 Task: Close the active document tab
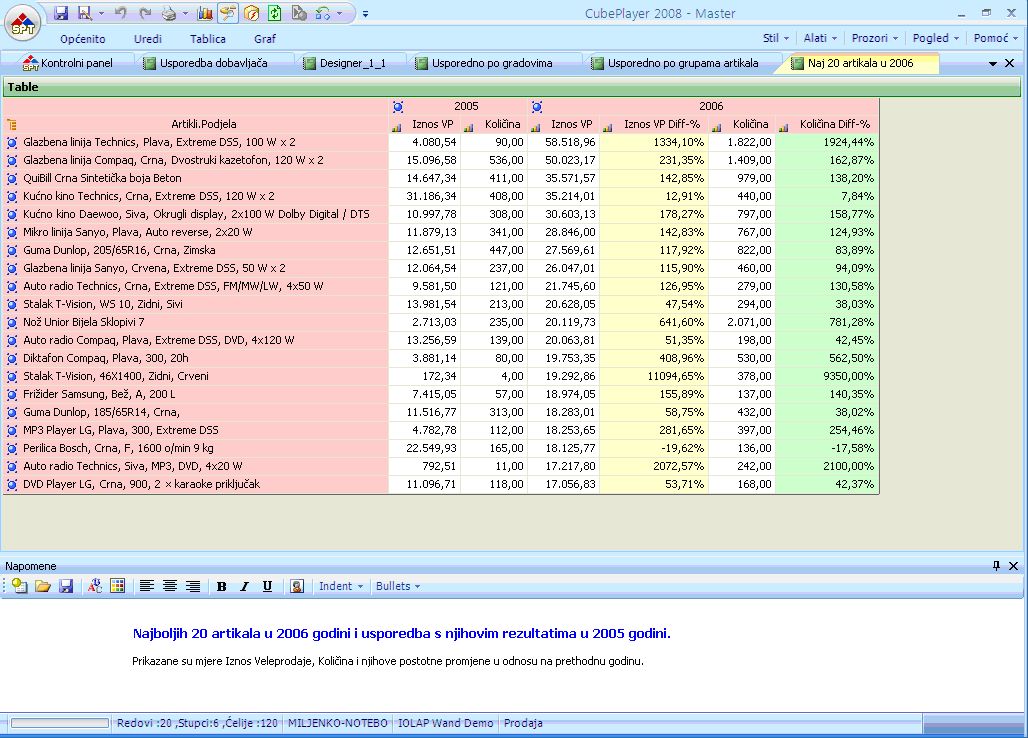[1010, 64]
